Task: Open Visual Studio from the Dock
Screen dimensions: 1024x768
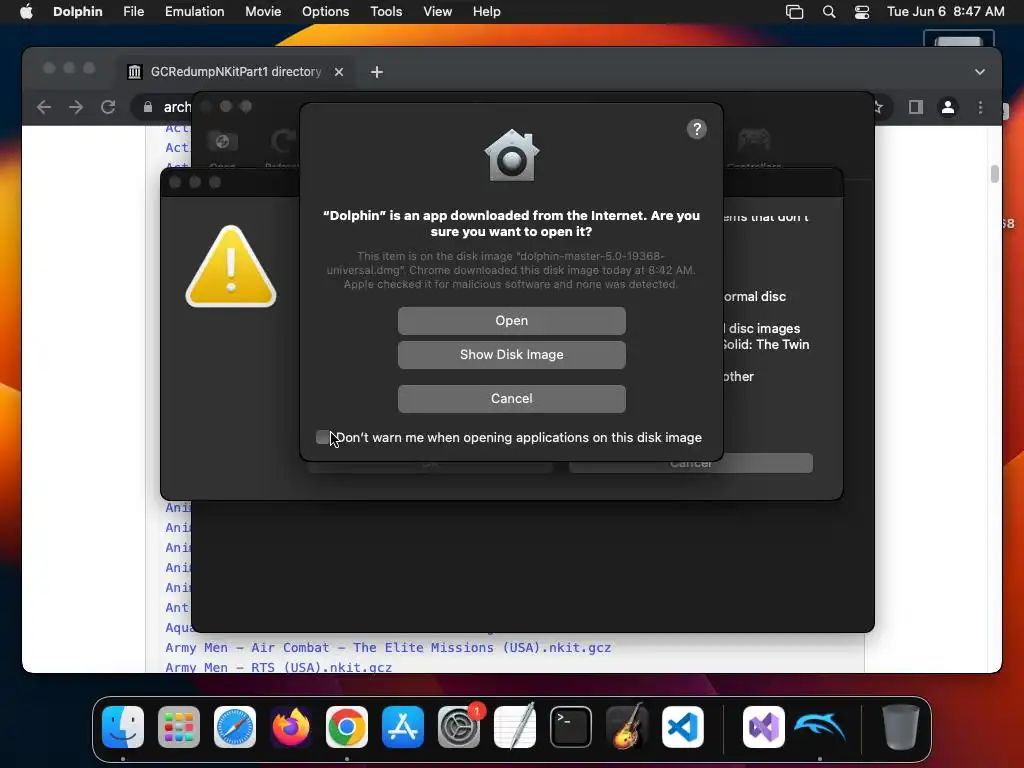Action: [x=763, y=727]
